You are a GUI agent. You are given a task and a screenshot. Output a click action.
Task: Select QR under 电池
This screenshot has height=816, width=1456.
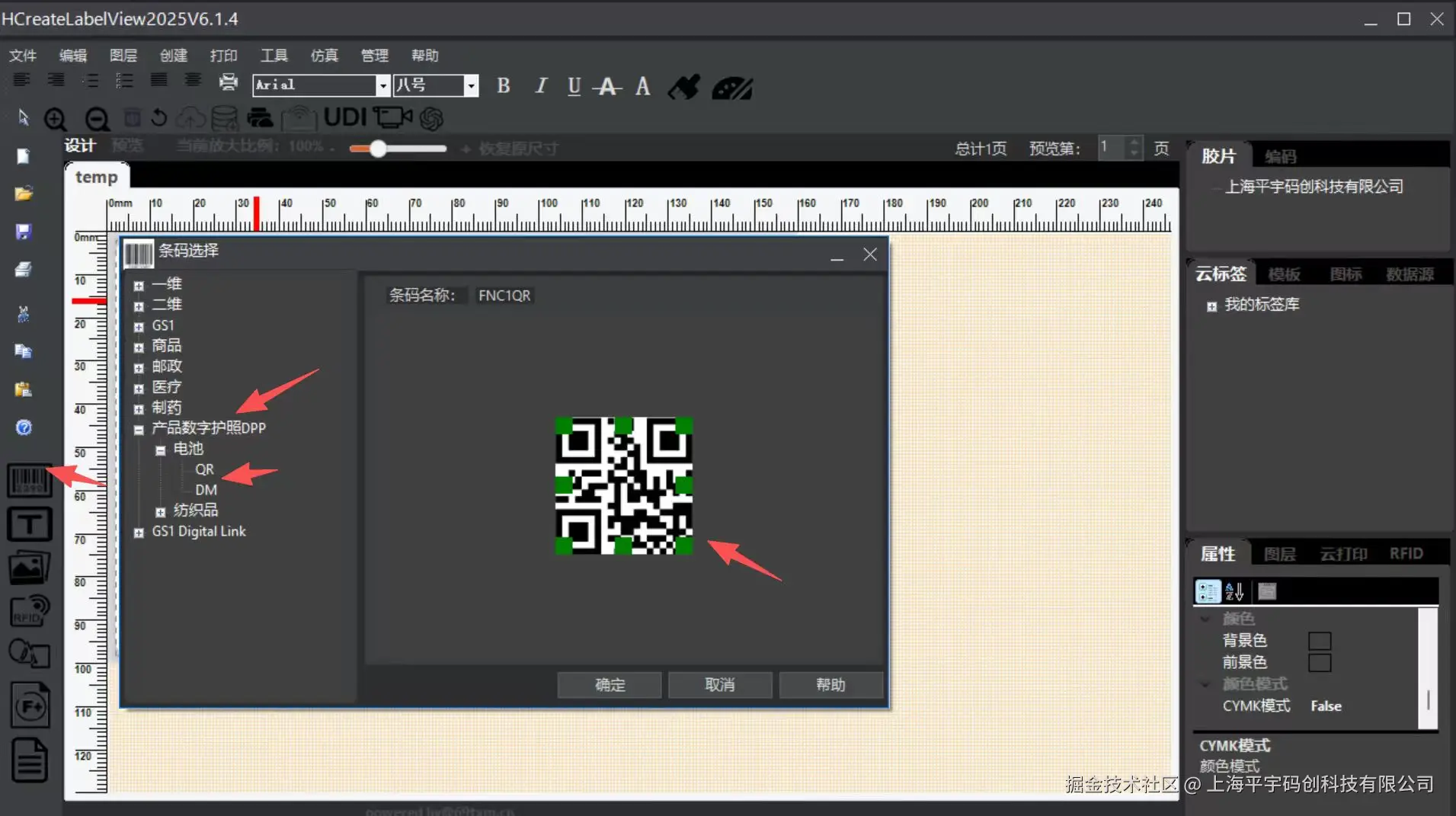[204, 469]
